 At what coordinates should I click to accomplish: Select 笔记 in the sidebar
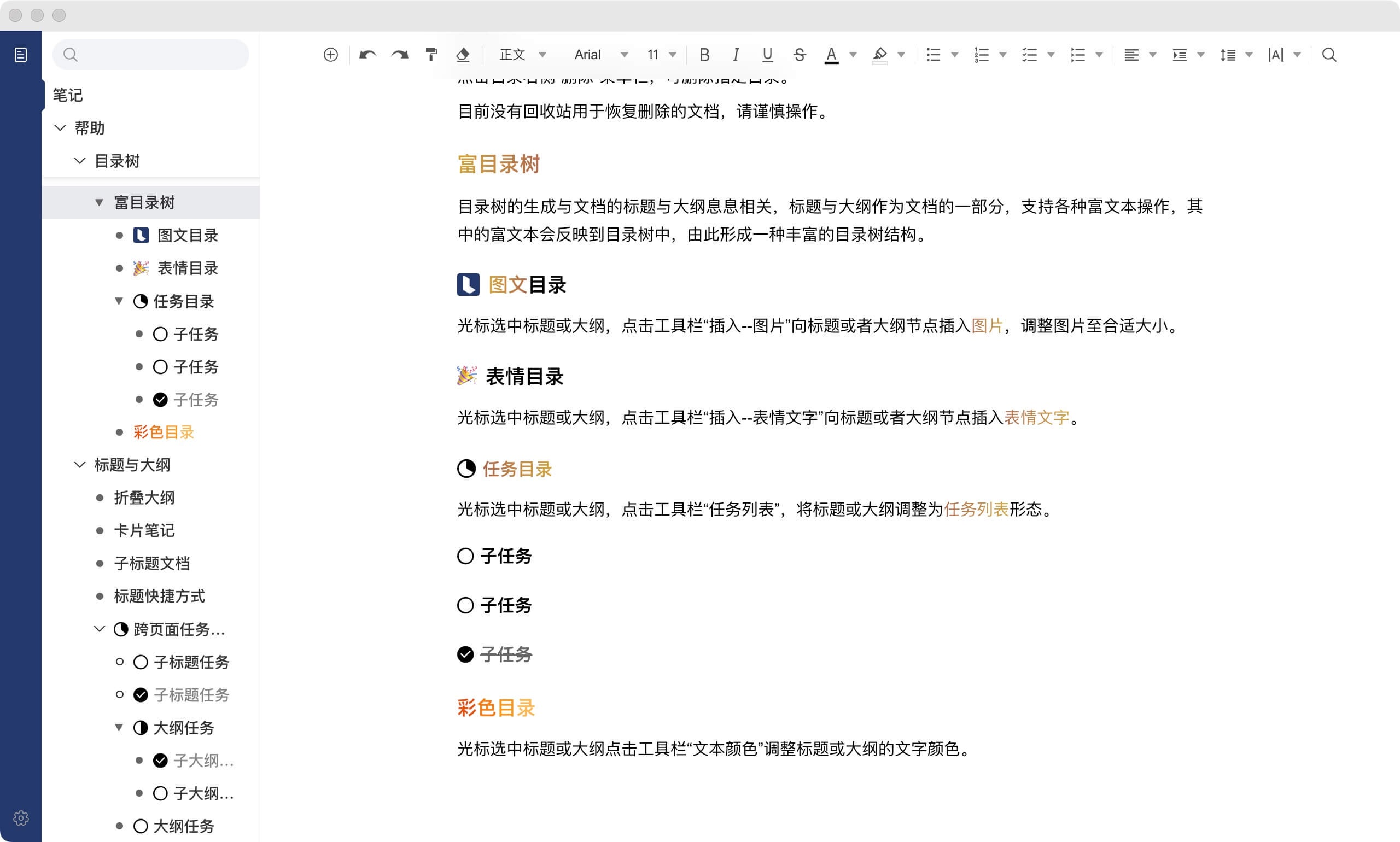coord(68,95)
